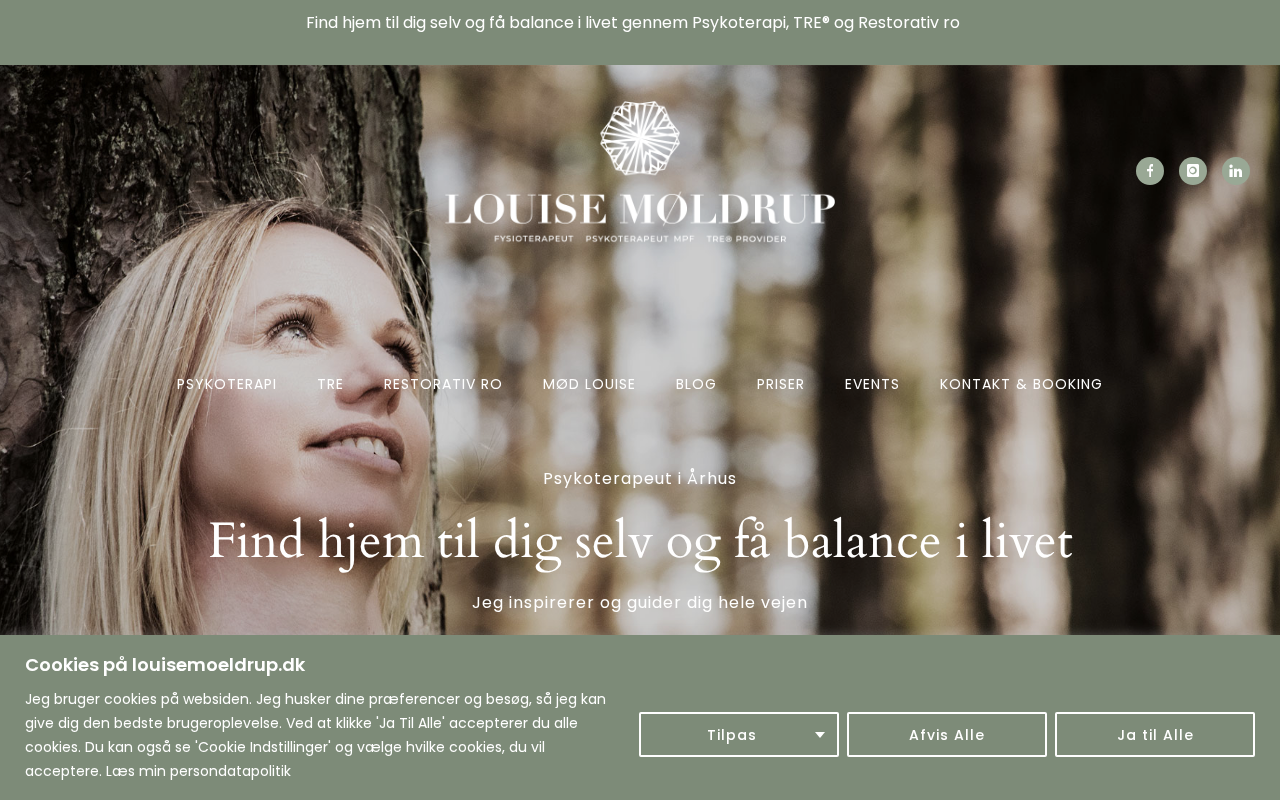Open the Restorativ Ro menu item
1280x800 pixels.
(x=443, y=384)
